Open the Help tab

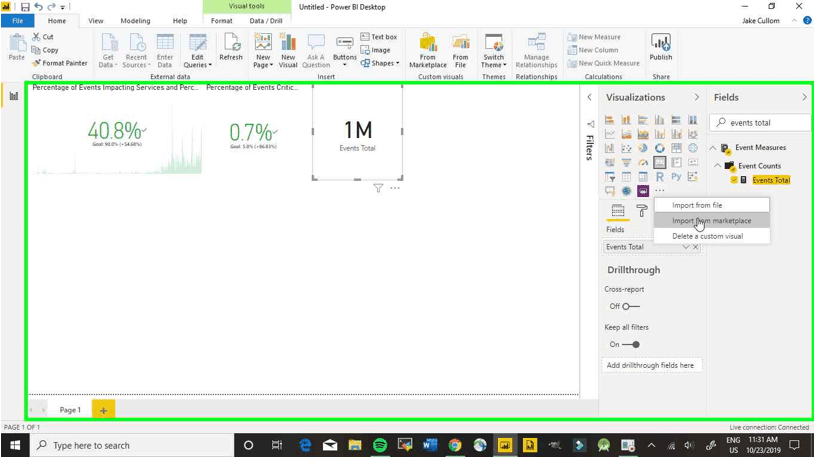[x=180, y=21]
